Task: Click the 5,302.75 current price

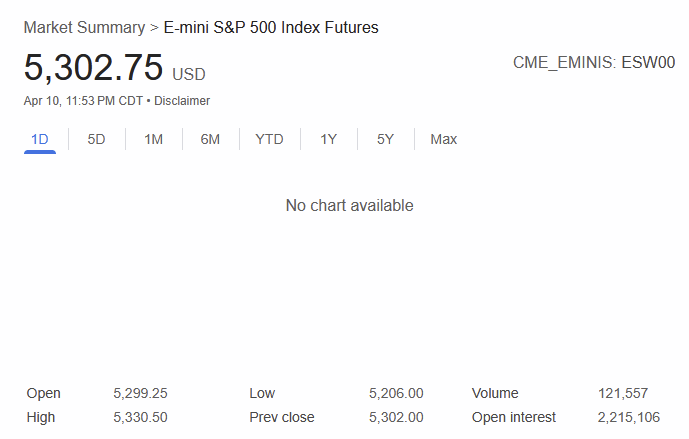Action: coord(93,68)
